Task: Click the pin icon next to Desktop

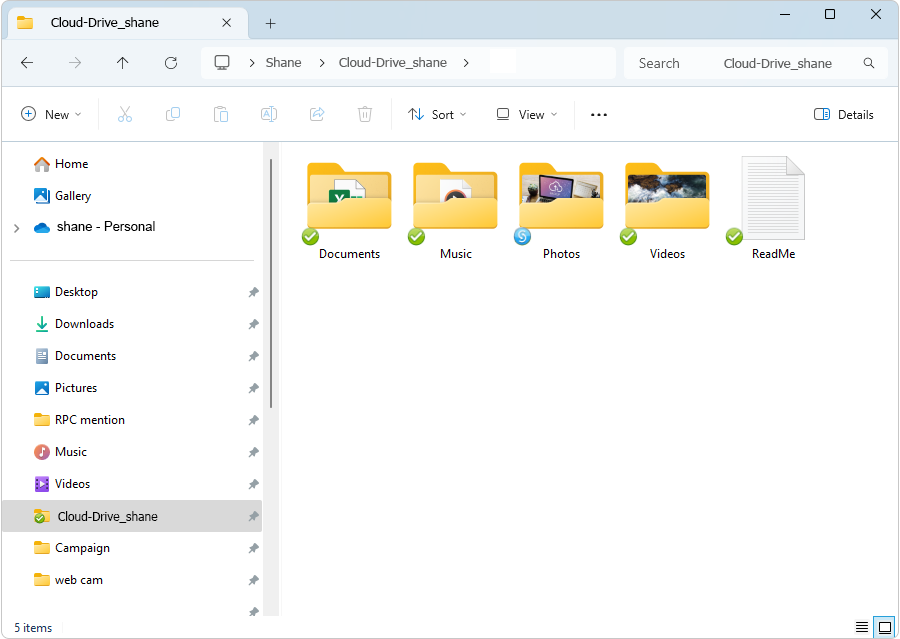Action: click(253, 292)
